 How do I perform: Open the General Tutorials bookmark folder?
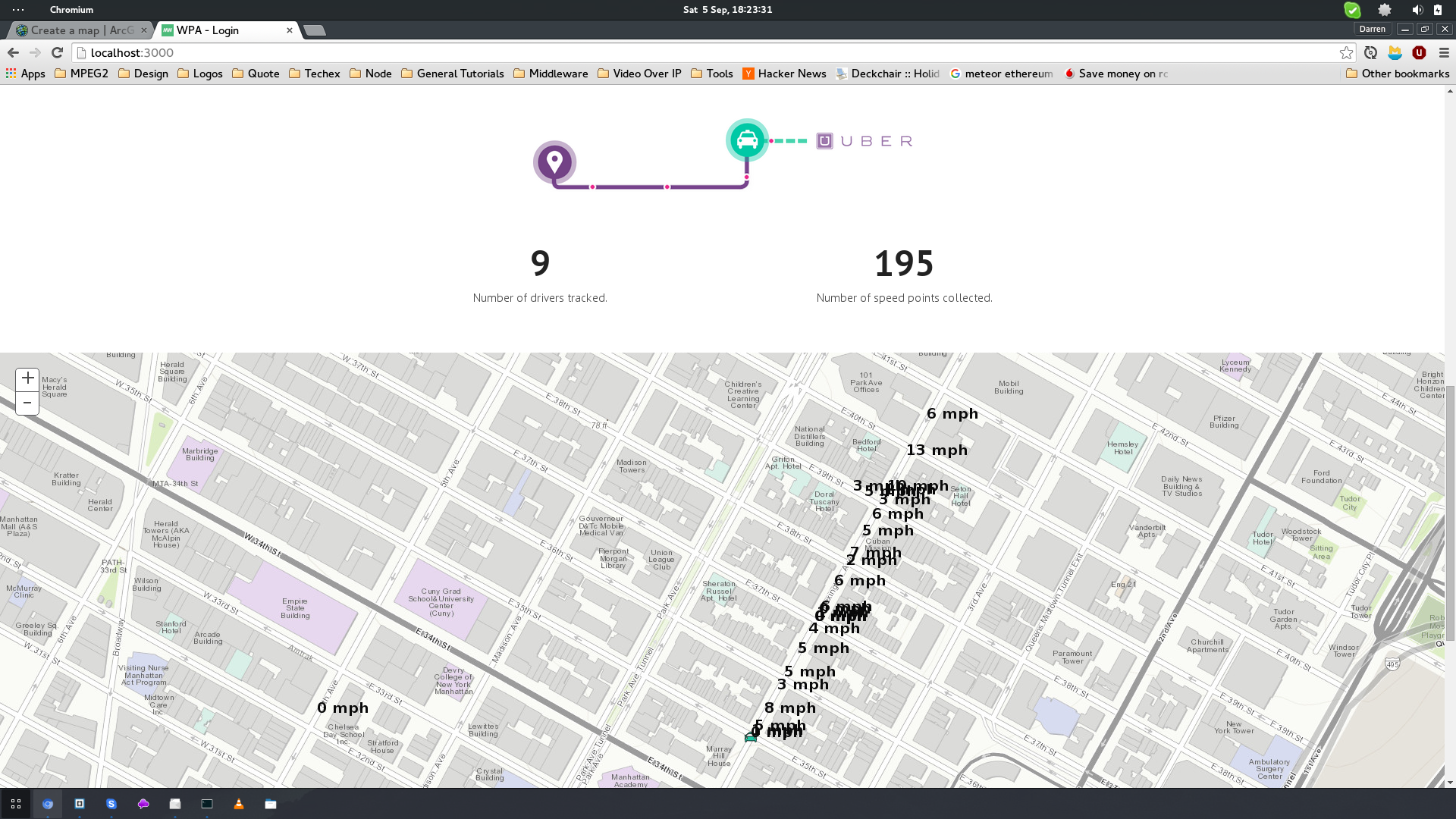click(452, 74)
